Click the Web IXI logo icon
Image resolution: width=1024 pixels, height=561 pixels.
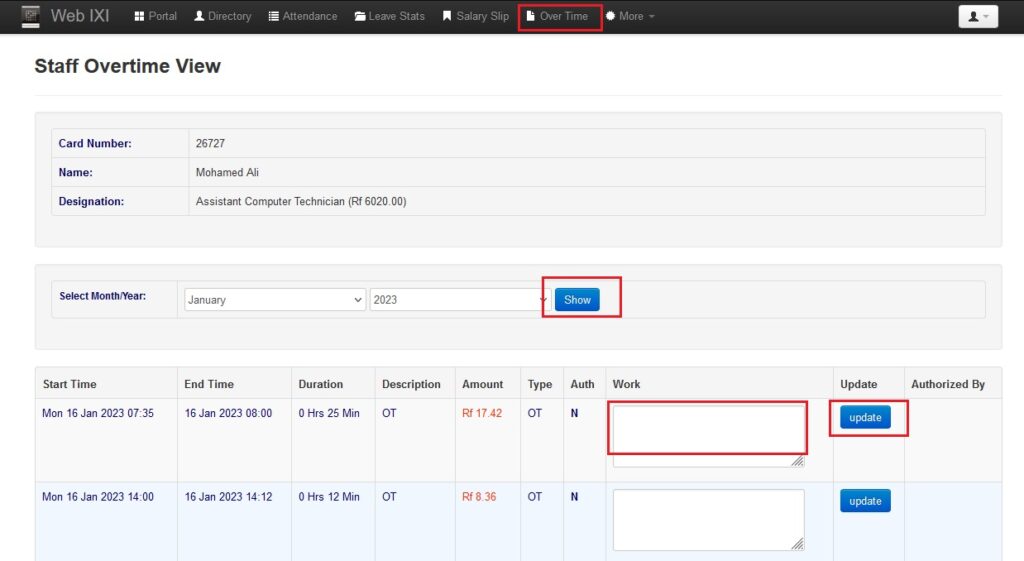tap(31, 16)
